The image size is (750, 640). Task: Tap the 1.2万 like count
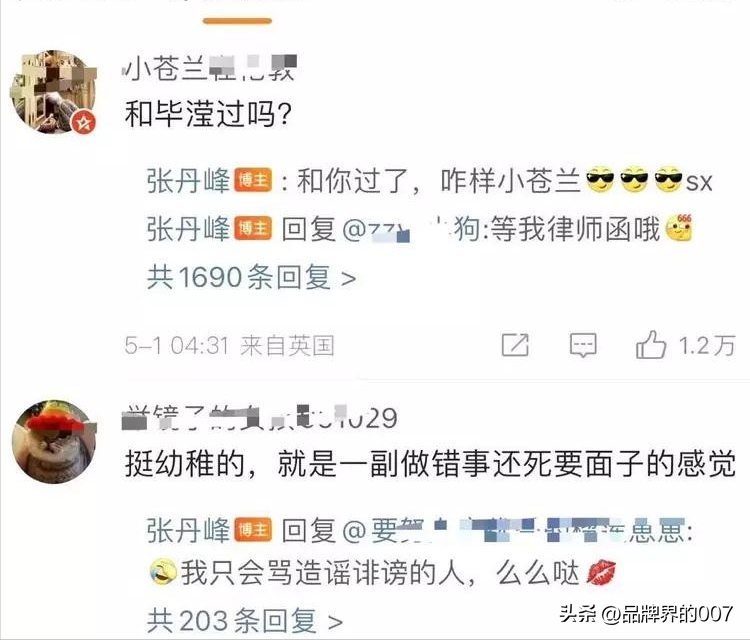(x=706, y=345)
